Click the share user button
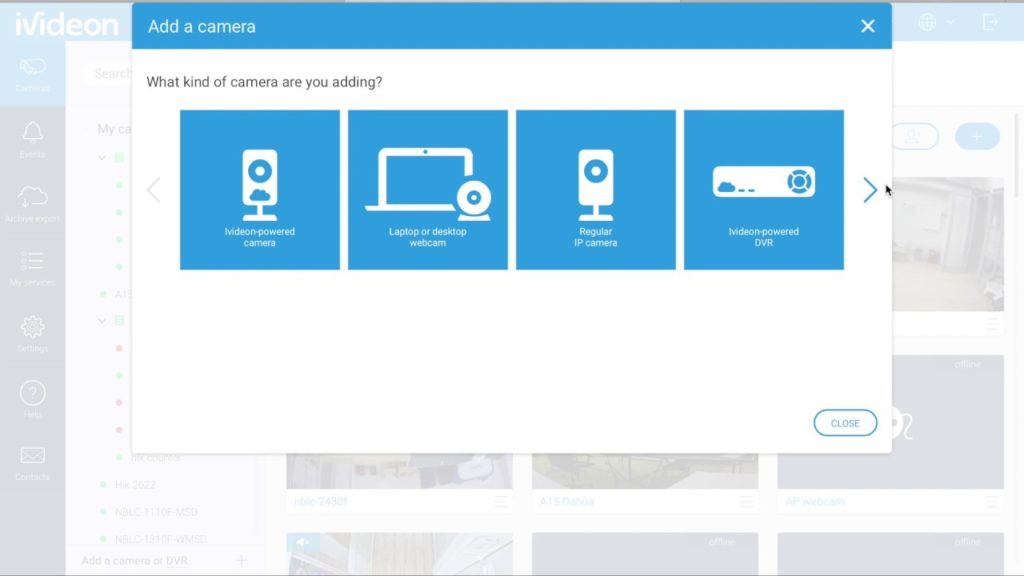Viewport: 1024px width, 576px height. coord(914,136)
